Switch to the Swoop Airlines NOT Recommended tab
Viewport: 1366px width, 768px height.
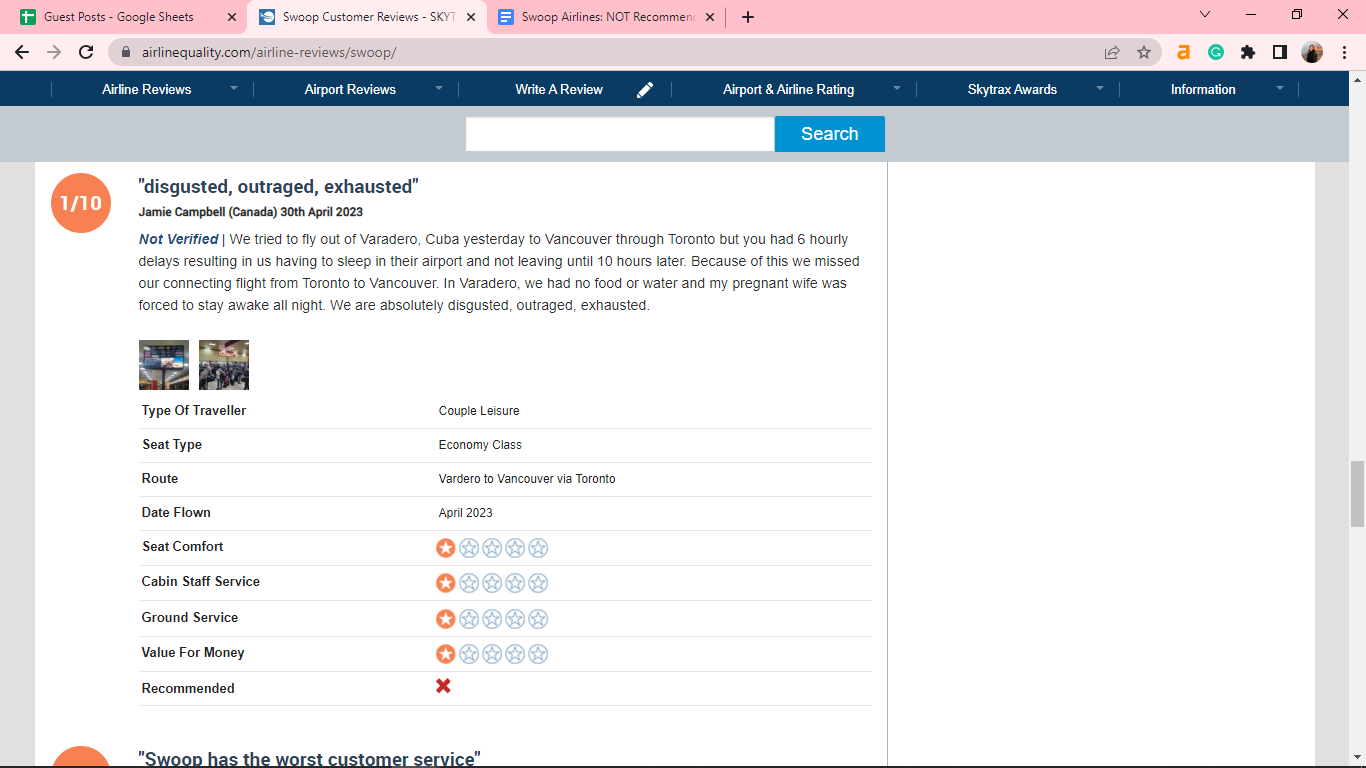[x=607, y=17]
